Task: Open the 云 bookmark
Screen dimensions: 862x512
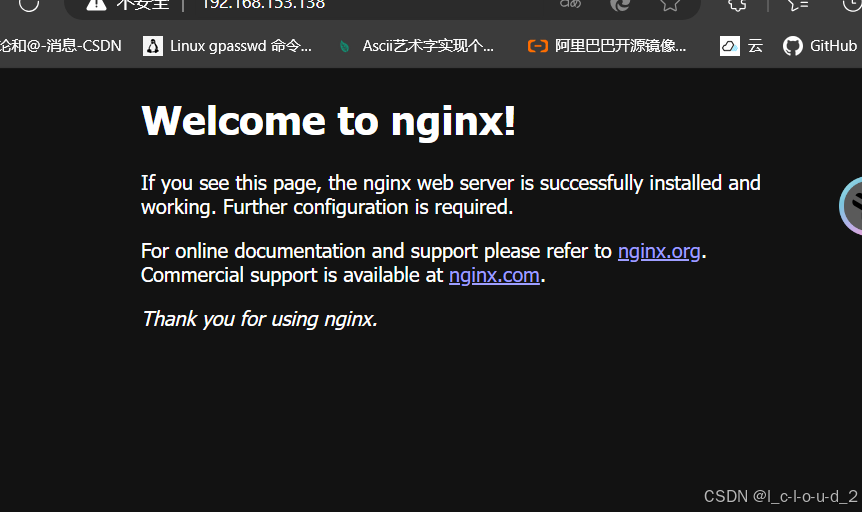Action: click(x=742, y=46)
